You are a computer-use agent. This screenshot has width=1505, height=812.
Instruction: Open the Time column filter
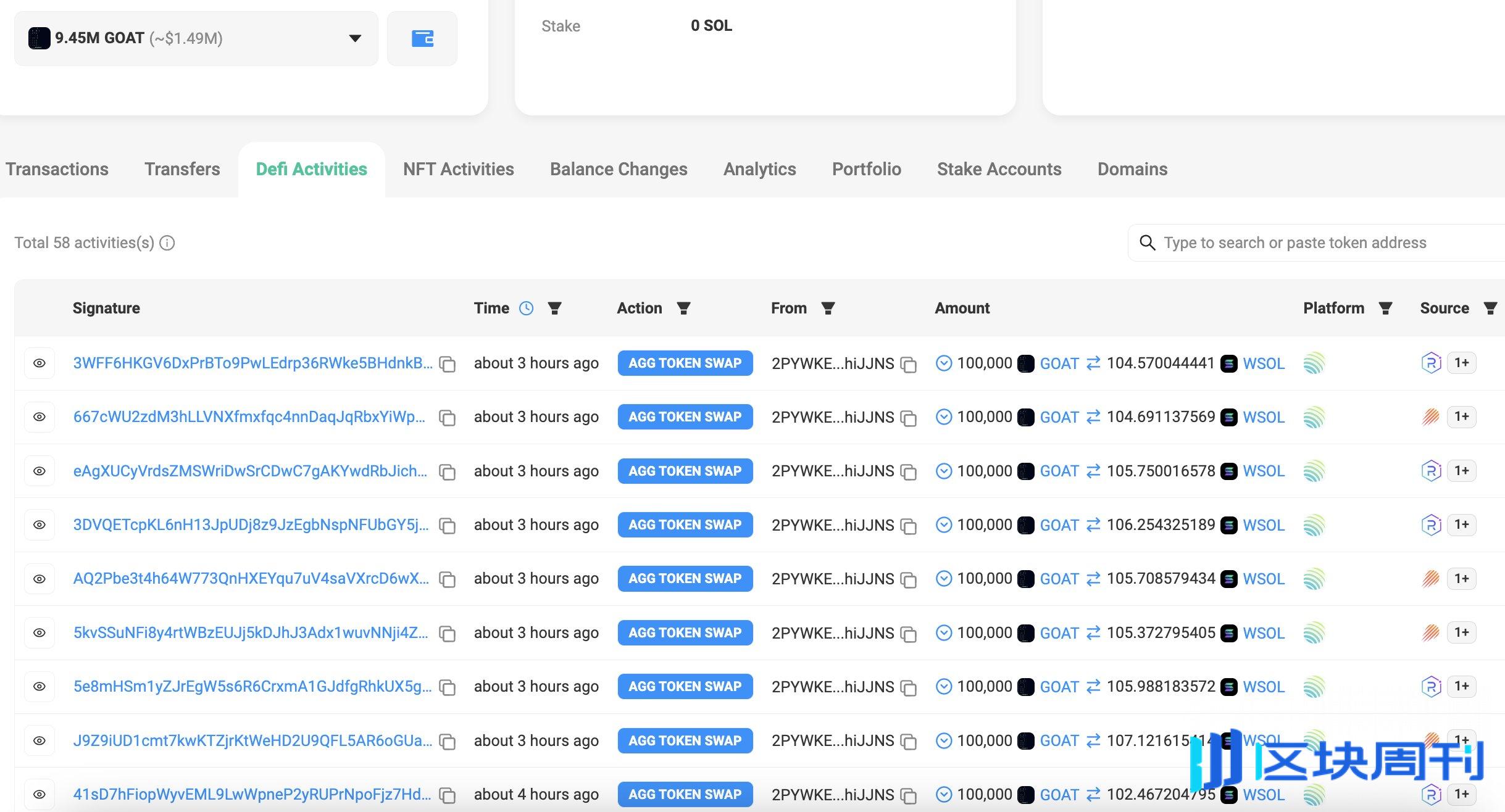555,308
